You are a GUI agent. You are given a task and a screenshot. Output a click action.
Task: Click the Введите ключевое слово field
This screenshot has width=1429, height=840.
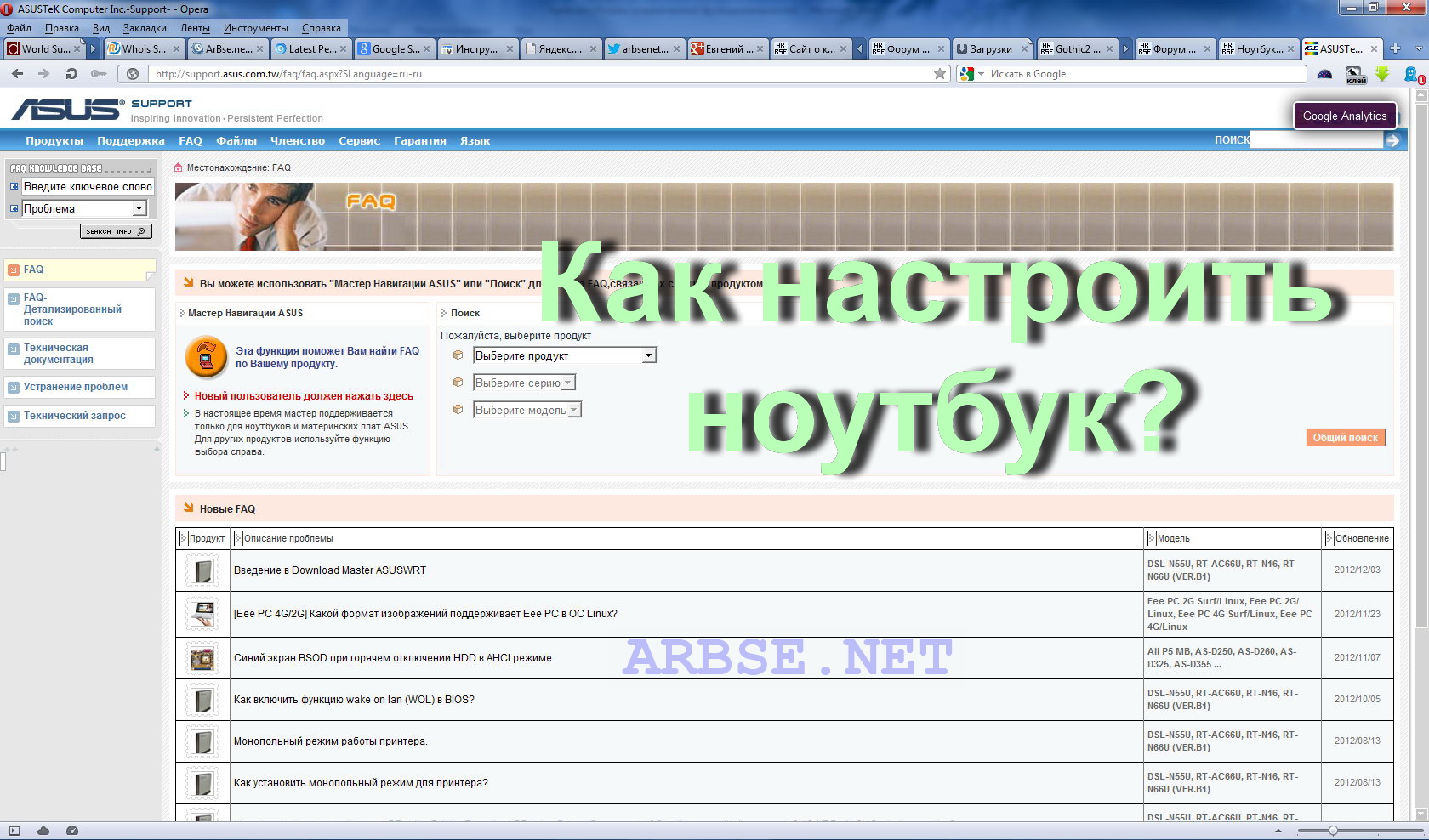click(x=88, y=186)
